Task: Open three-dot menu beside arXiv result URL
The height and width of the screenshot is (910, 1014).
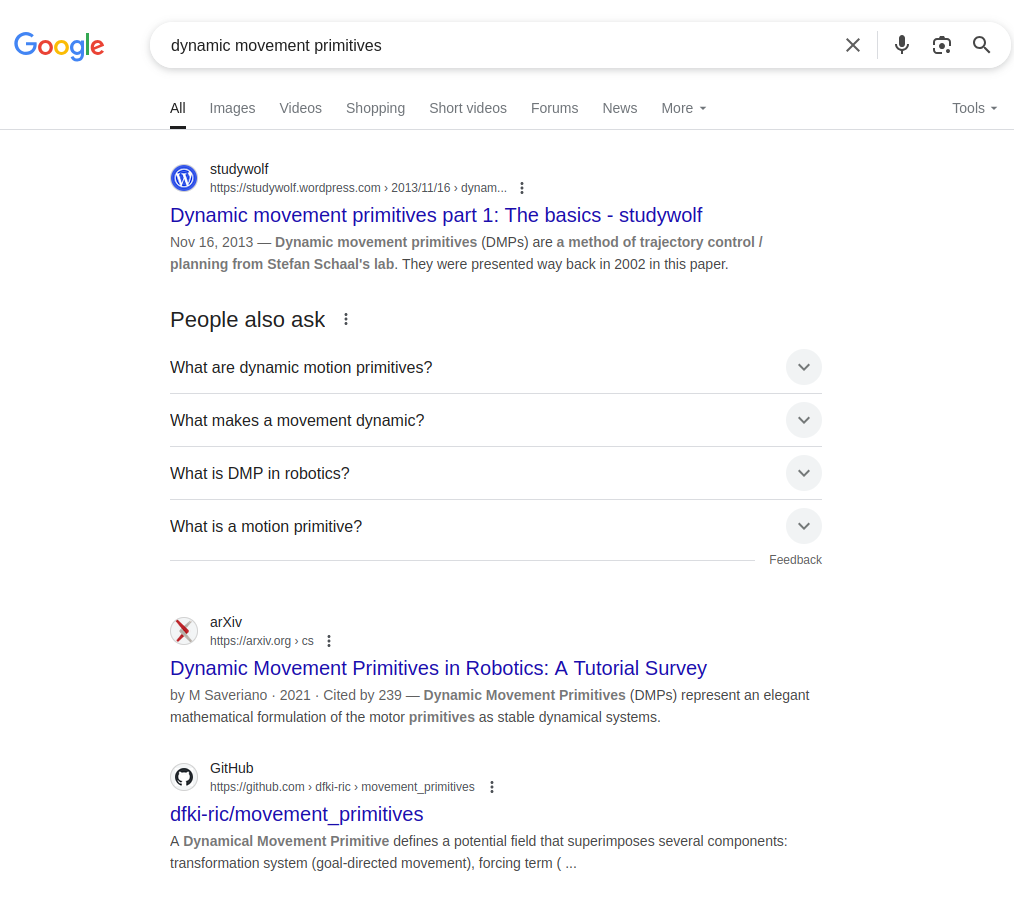Action: (x=329, y=641)
